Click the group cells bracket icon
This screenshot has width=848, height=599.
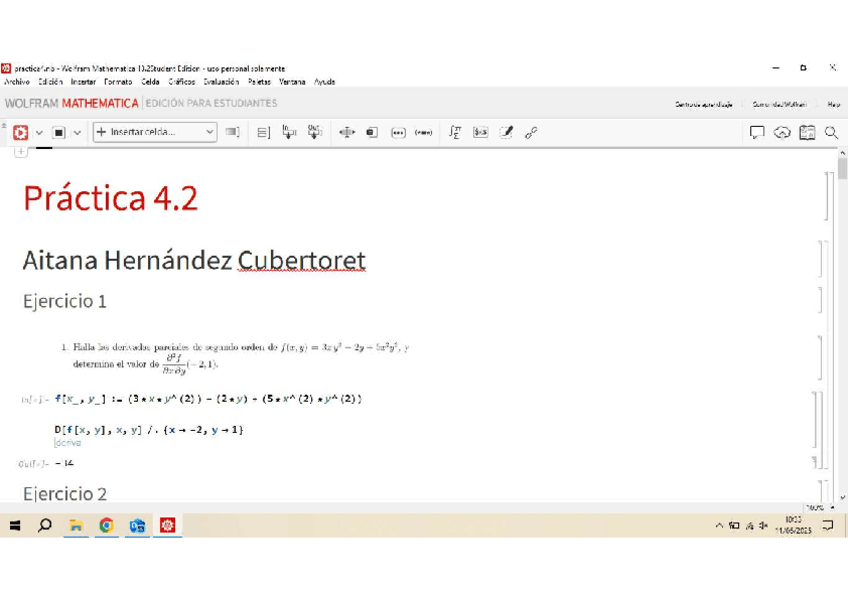pyautogui.click(x=263, y=132)
